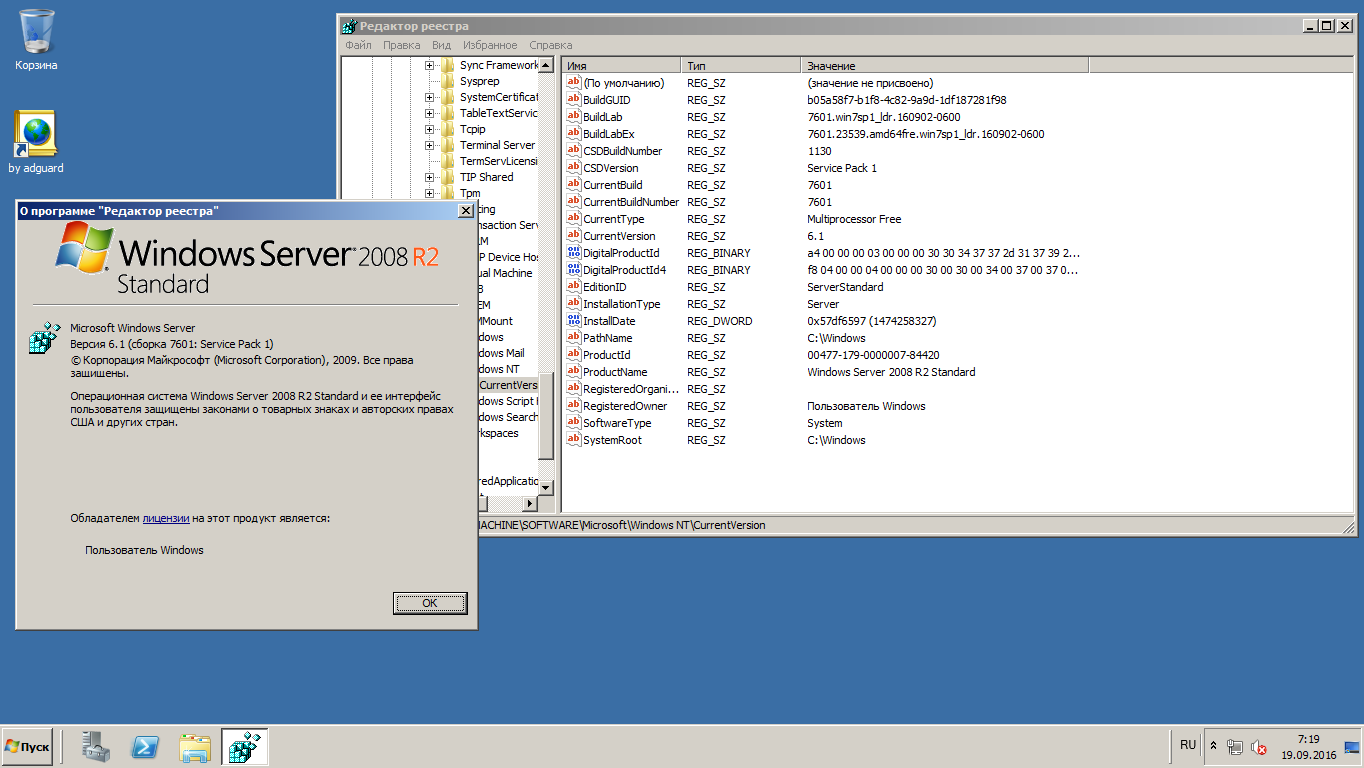Expand the SystemCertificates tree node
The width and height of the screenshot is (1364, 768).
pyautogui.click(x=430, y=97)
